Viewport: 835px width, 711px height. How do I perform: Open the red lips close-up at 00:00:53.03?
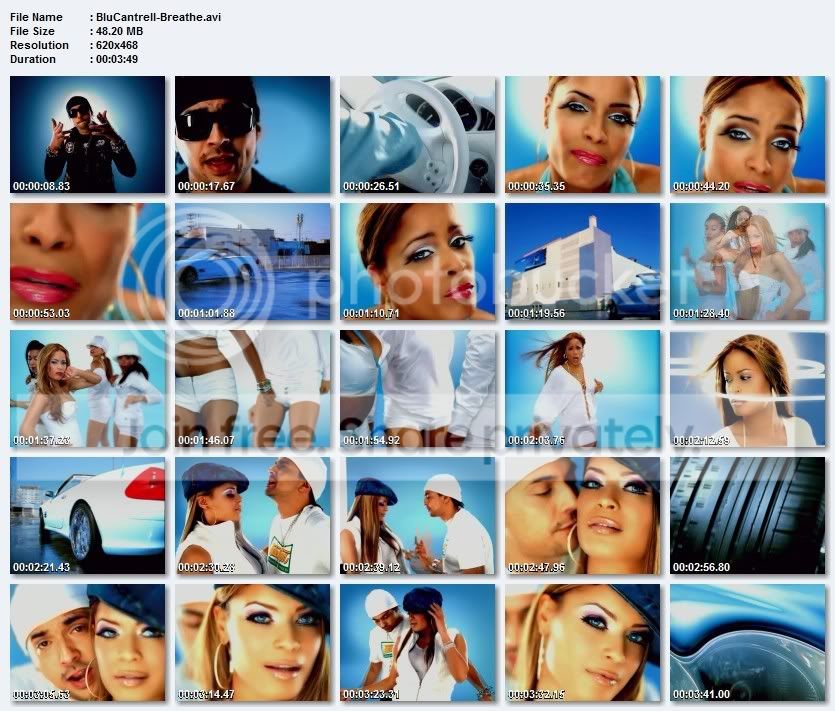[87, 261]
